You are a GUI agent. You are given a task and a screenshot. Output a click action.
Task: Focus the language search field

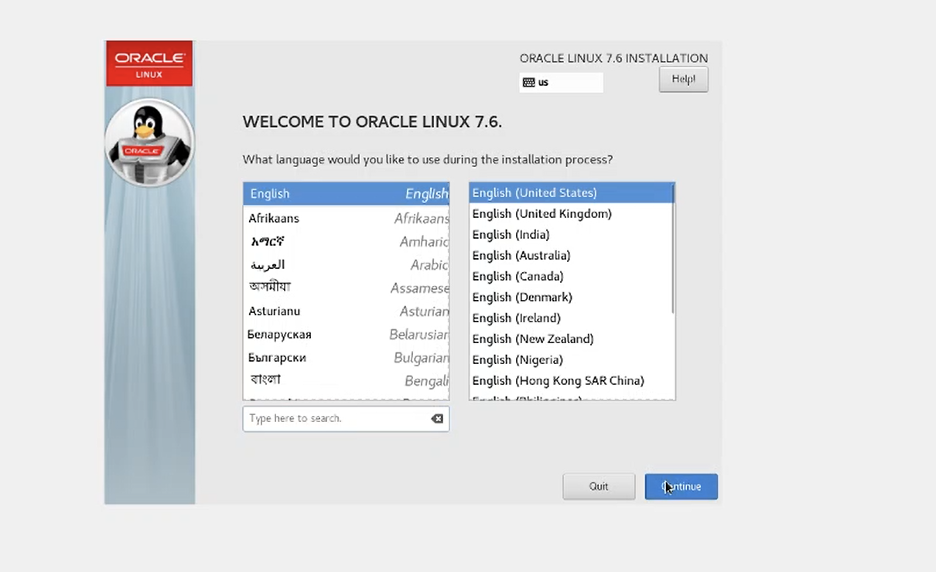(x=335, y=419)
